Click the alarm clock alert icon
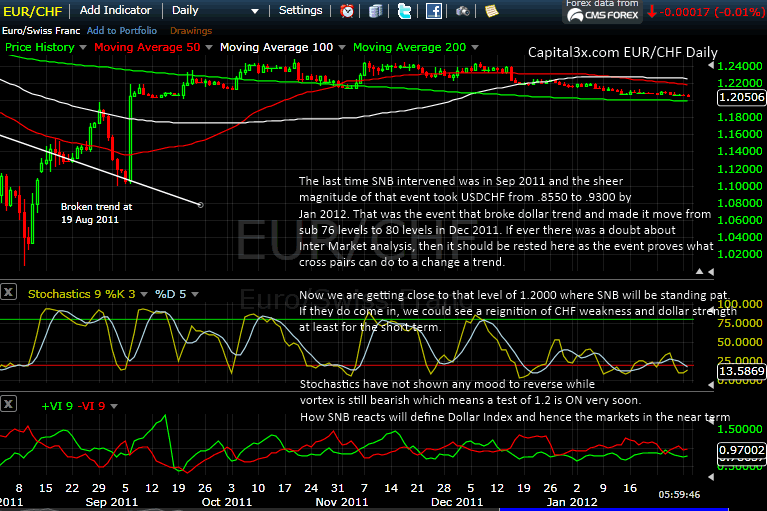 (x=347, y=11)
